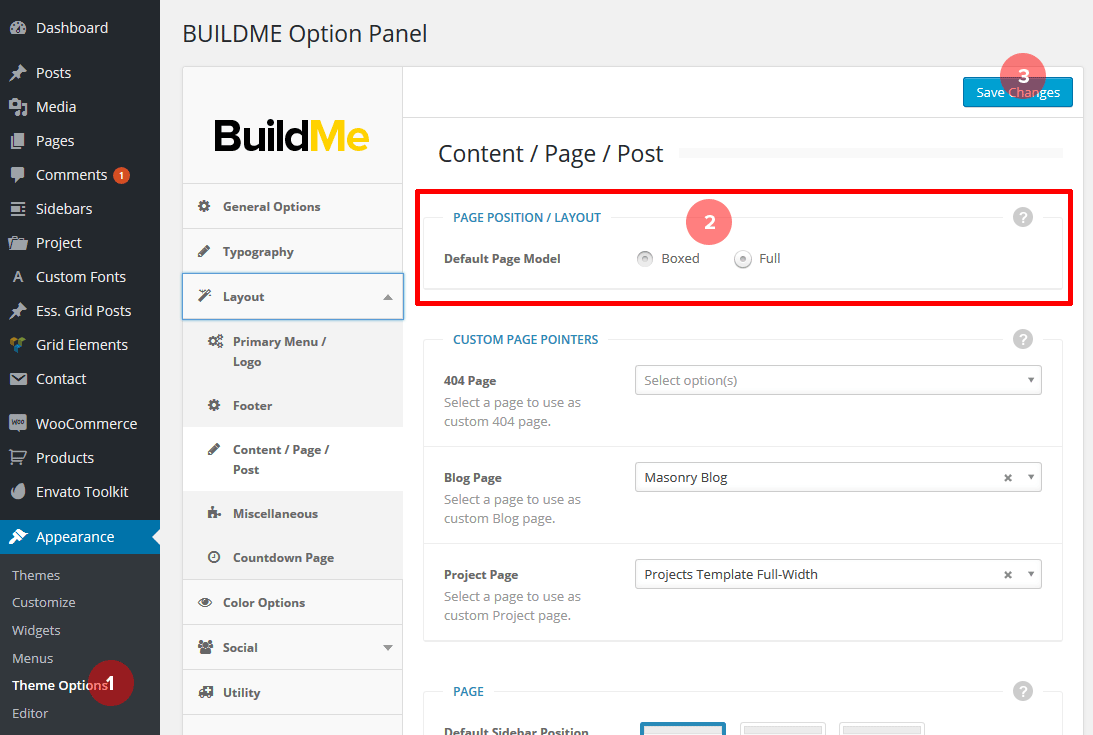Open the Countdown Page settings
This screenshot has height=735, width=1093.
pos(283,558)
